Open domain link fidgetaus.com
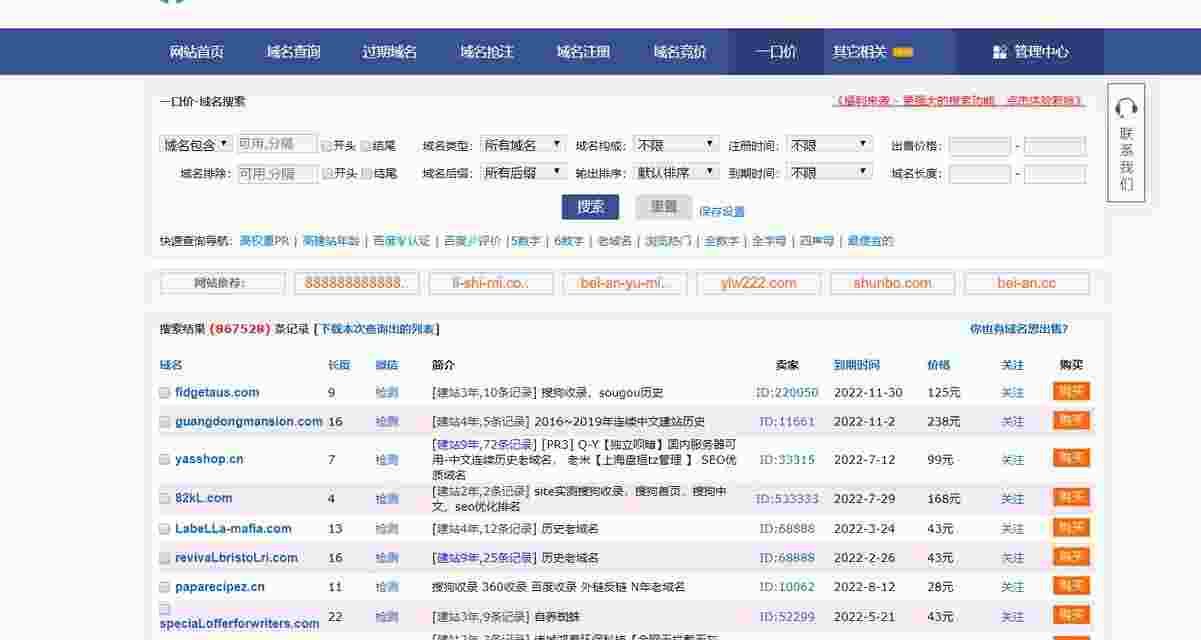This screenshot has height=640, width=1201. pyautogui.click(x=217, y=393)
